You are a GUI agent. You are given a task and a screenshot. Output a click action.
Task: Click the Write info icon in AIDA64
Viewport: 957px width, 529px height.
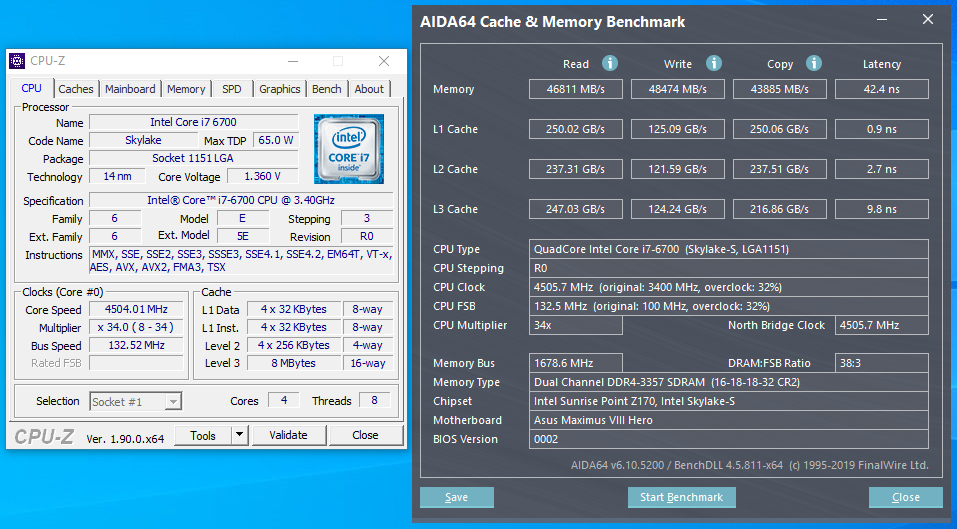click(x=713, y=63)
